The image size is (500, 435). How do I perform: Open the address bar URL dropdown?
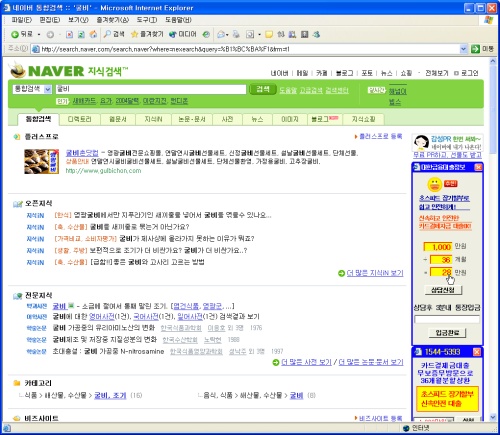pyautogui.click(x=463, y=49)
